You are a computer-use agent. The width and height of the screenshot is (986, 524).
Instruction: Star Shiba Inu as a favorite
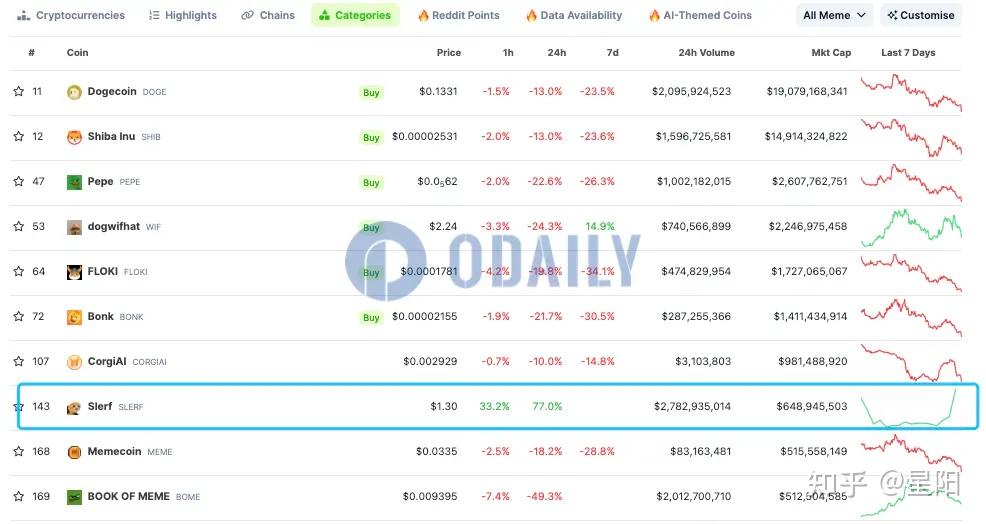pos(19,137)
